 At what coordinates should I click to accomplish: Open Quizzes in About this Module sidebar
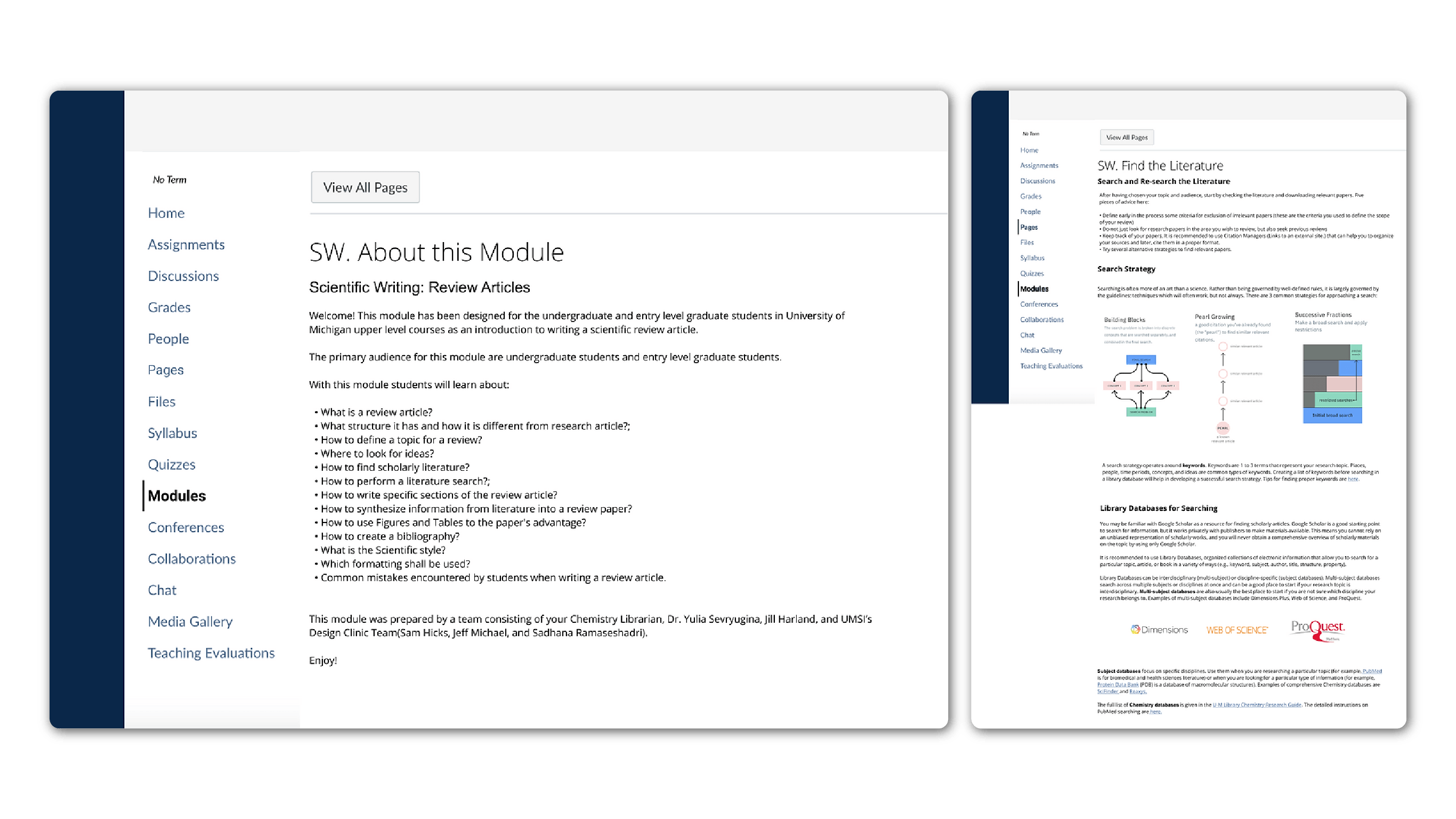[x=171, y=464]
